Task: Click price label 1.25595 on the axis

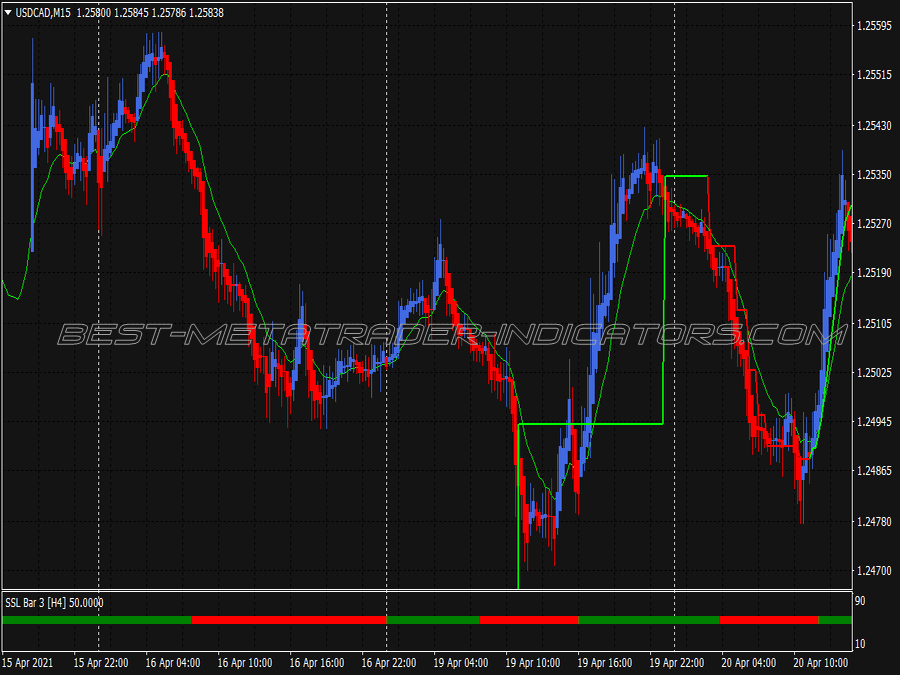Action: [x=874, y=26]
